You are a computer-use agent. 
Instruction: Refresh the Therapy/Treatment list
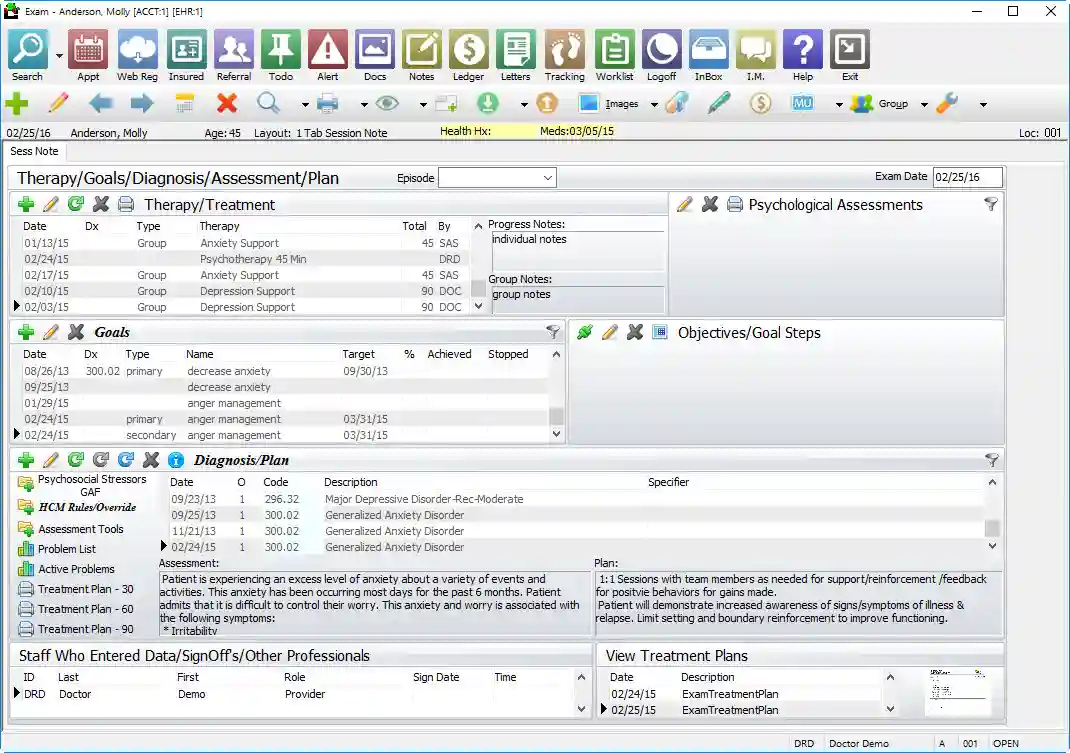click(x=75, y=204)
